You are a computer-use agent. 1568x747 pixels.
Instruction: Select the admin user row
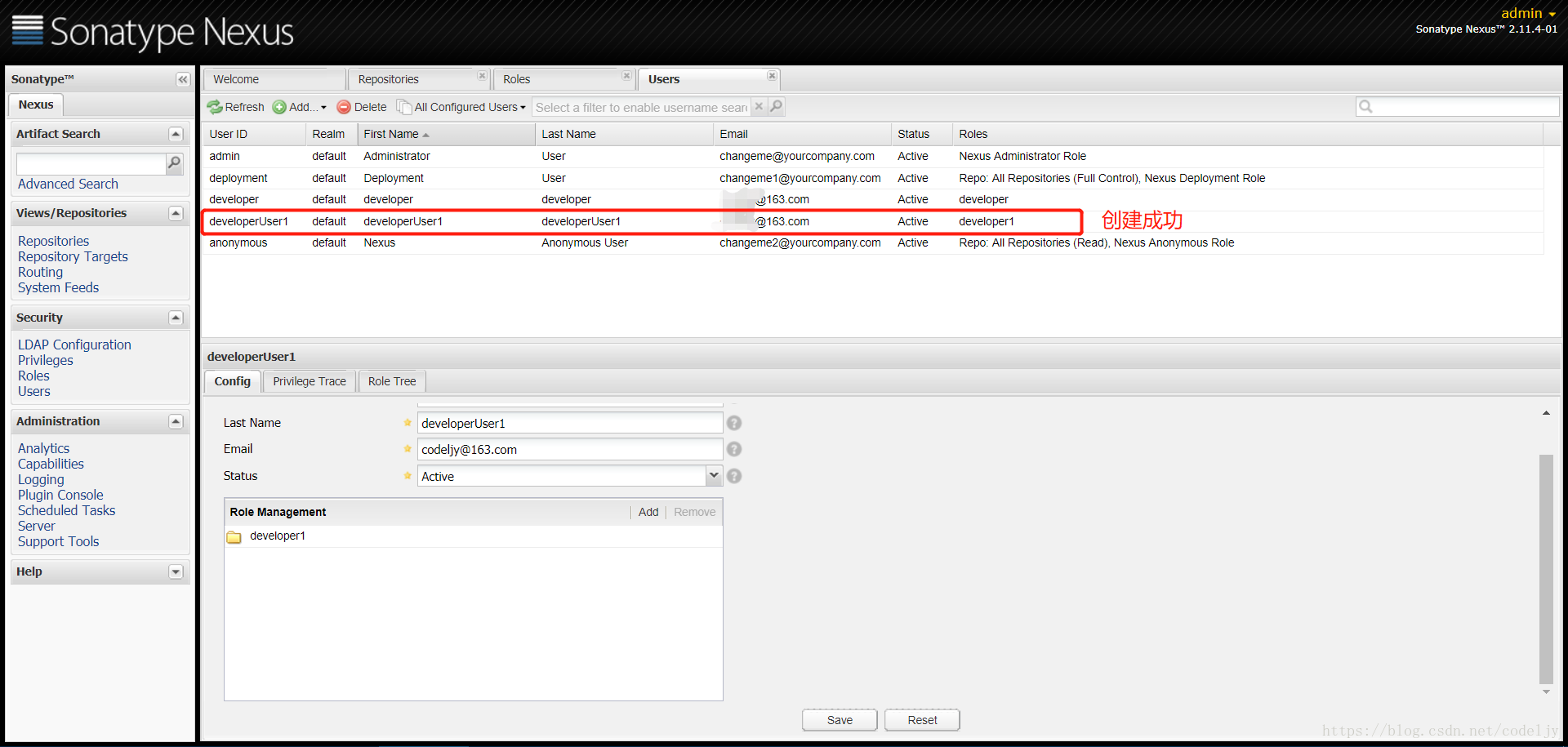(873, 156)
